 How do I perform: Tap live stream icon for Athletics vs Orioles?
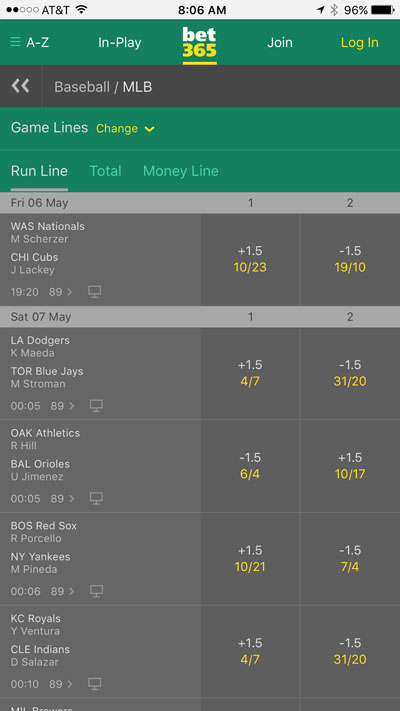point(96,499)
